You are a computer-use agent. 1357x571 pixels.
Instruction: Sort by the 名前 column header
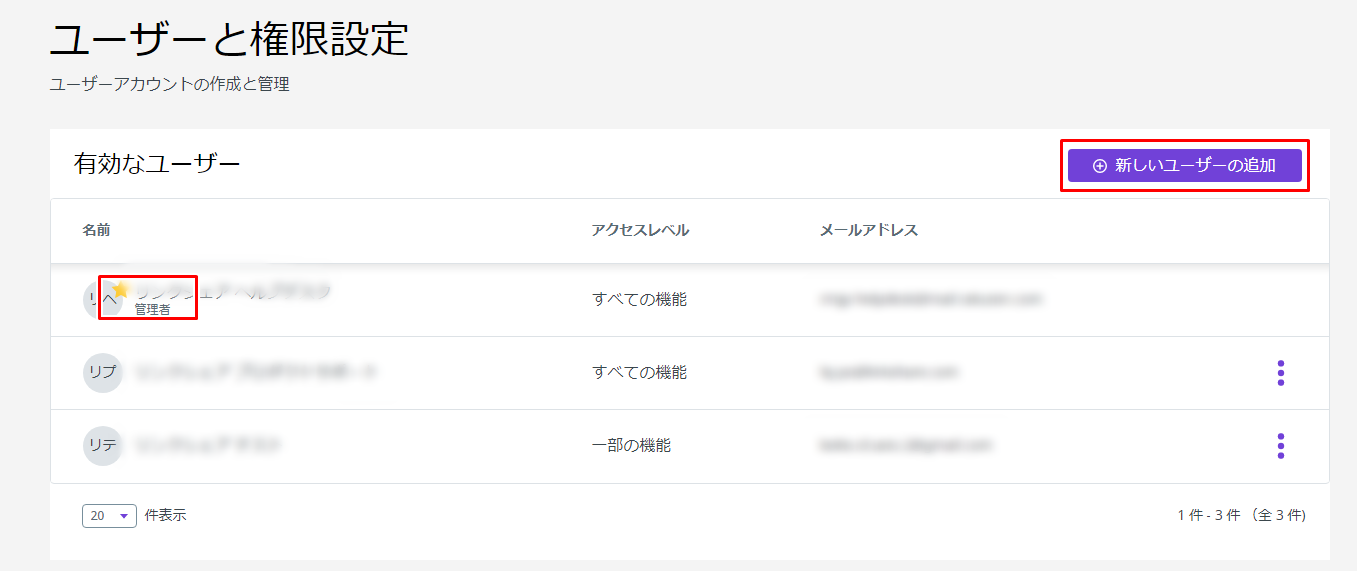point(96,231)
